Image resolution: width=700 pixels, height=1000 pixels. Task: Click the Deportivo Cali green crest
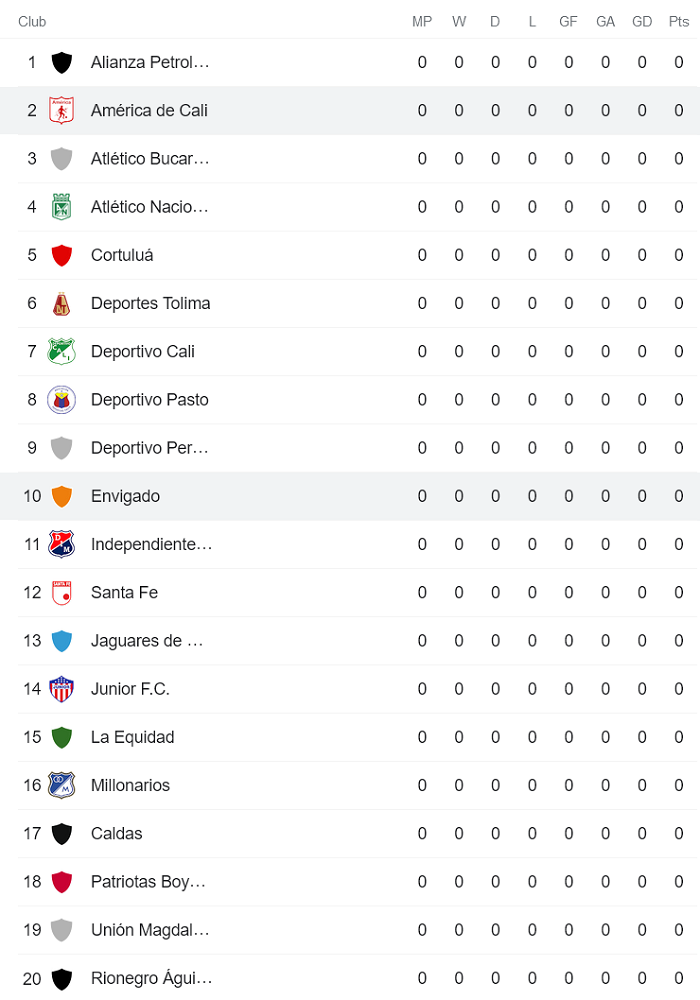[62, 351]
